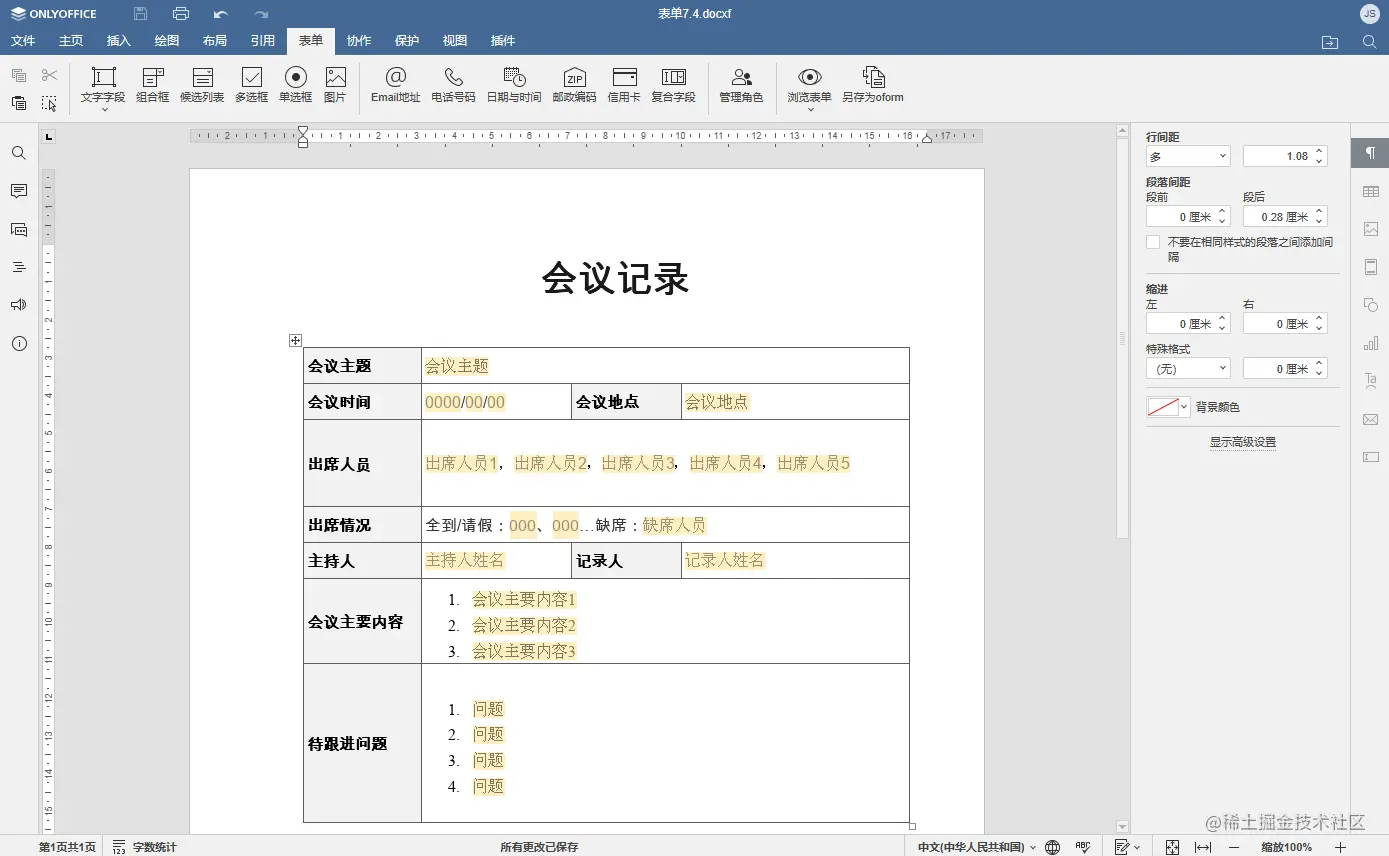Screen dimensions: 1389x856
Task: Toggle spell checking in the status bar
Action: pos(1082,846)
